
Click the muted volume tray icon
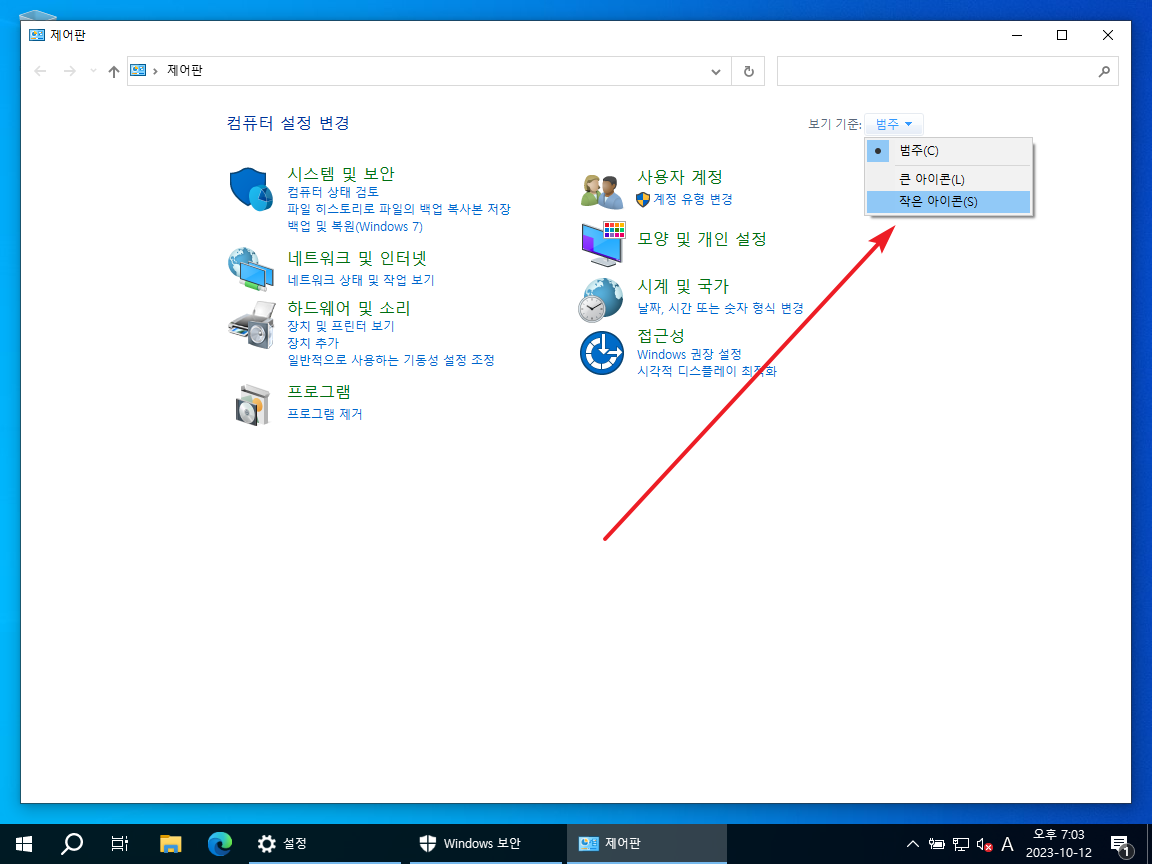[984, 845]
